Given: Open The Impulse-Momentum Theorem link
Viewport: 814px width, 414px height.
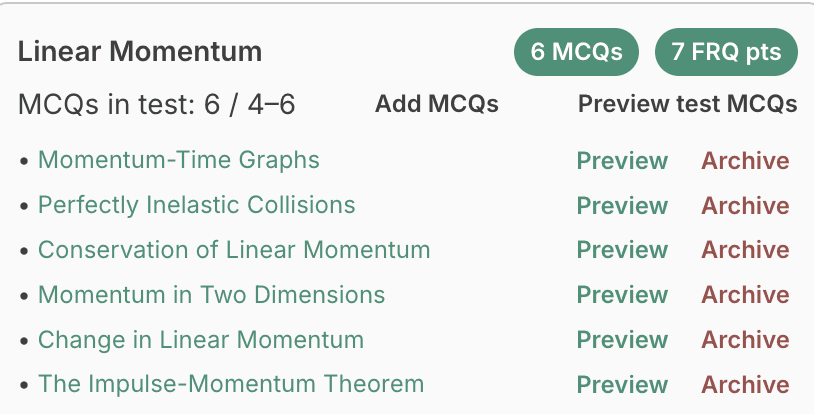Looking at the screenshot, I should (x=231, y=384).
